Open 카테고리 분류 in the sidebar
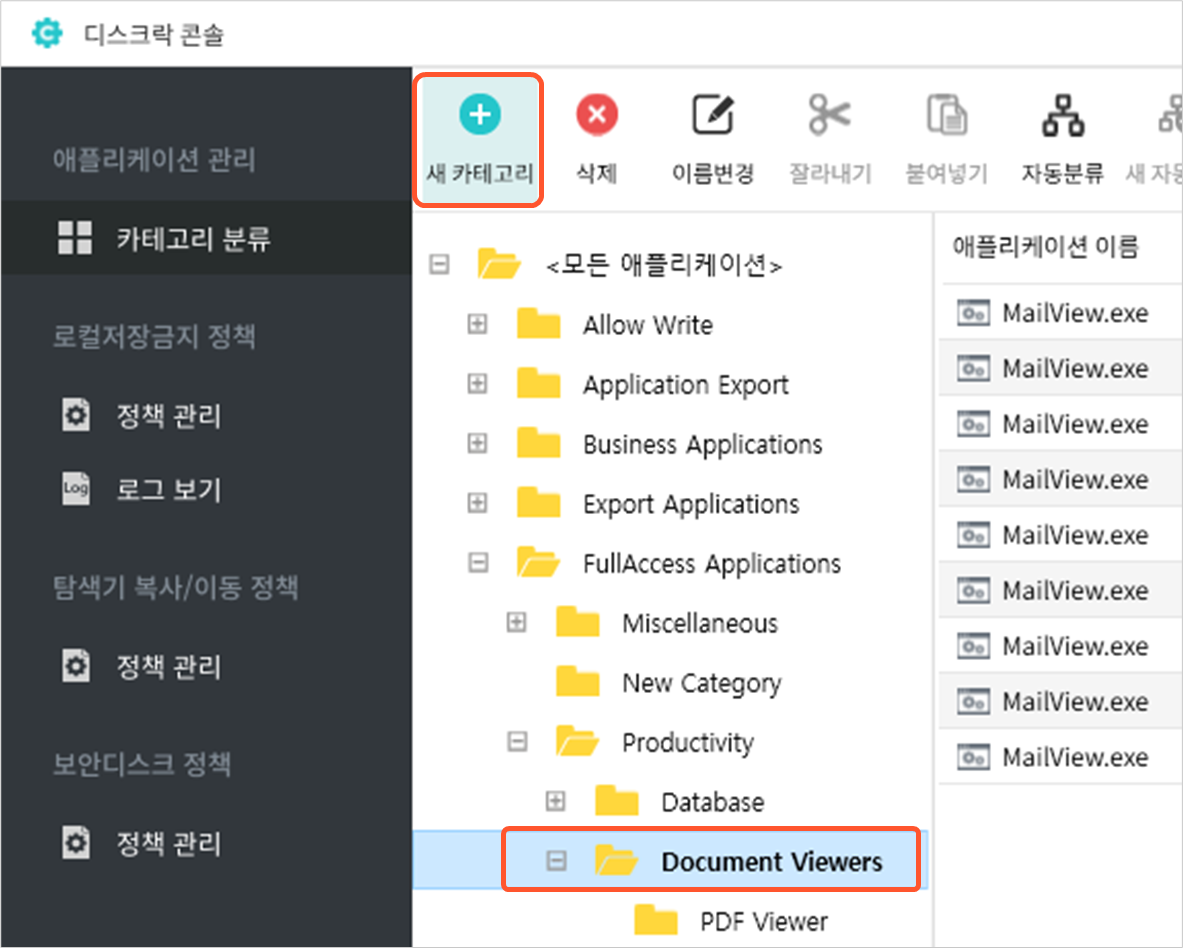 click(206, 238)
